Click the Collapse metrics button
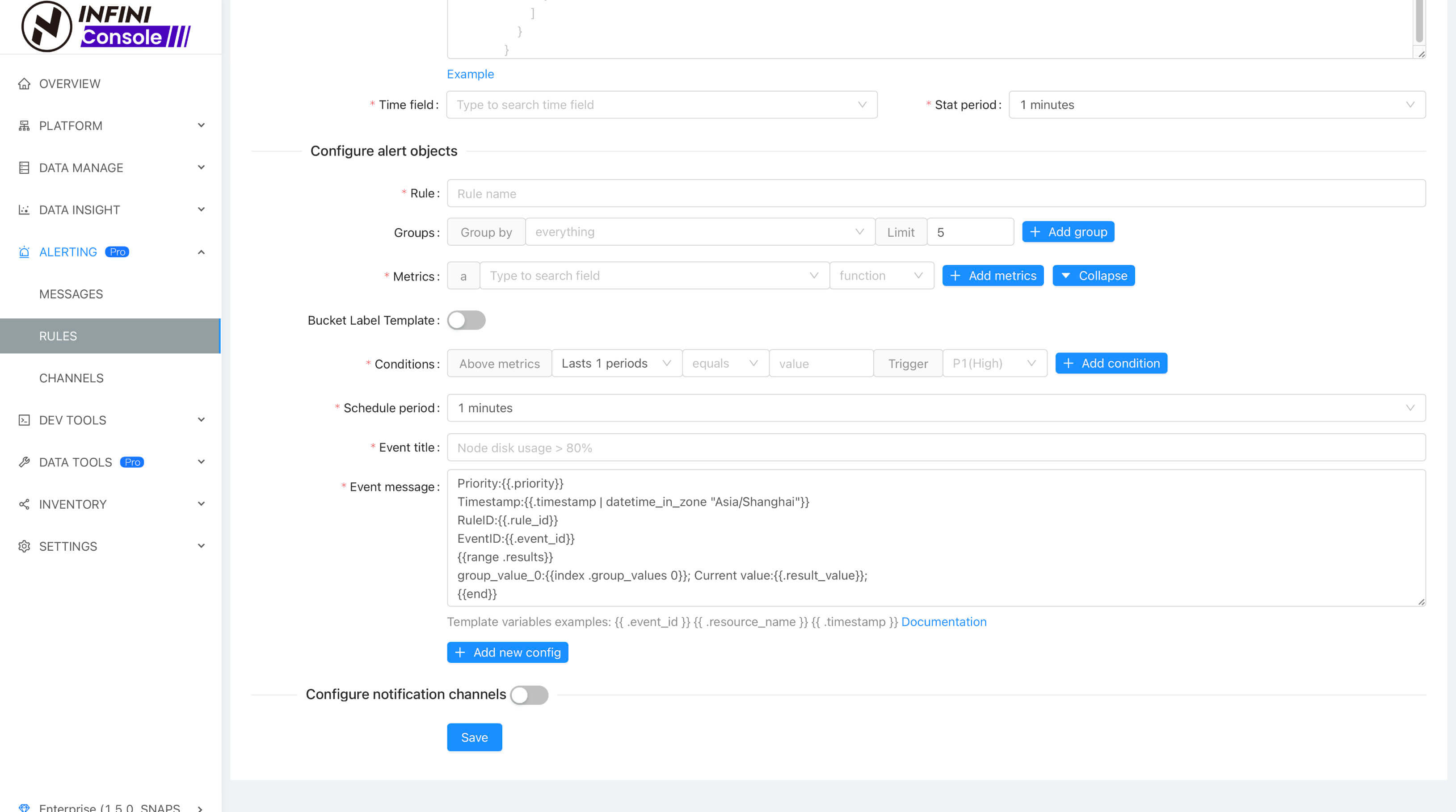Viewport: 1456px width, 812px height. pyautogui.click(x=1094, y=276)
